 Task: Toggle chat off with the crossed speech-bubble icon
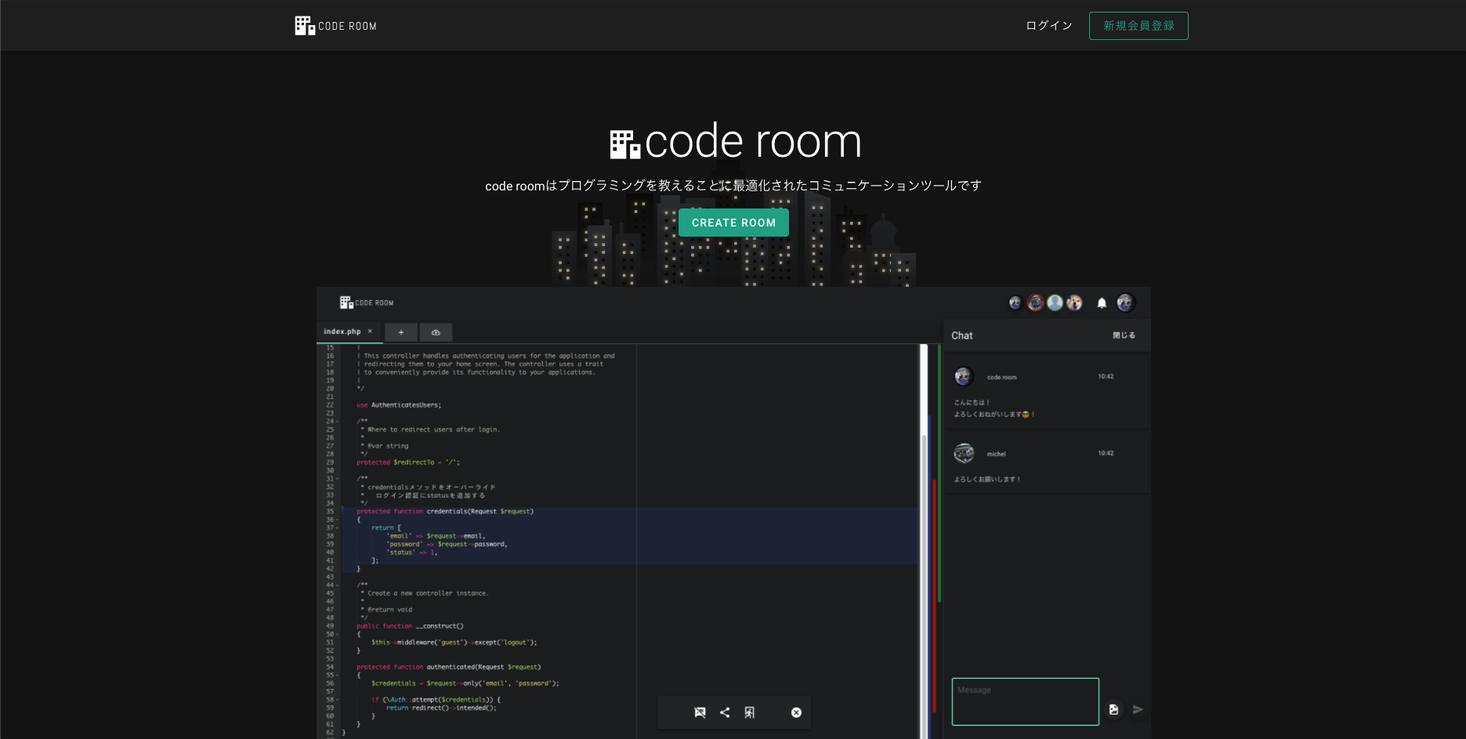(x=699, y=712)
